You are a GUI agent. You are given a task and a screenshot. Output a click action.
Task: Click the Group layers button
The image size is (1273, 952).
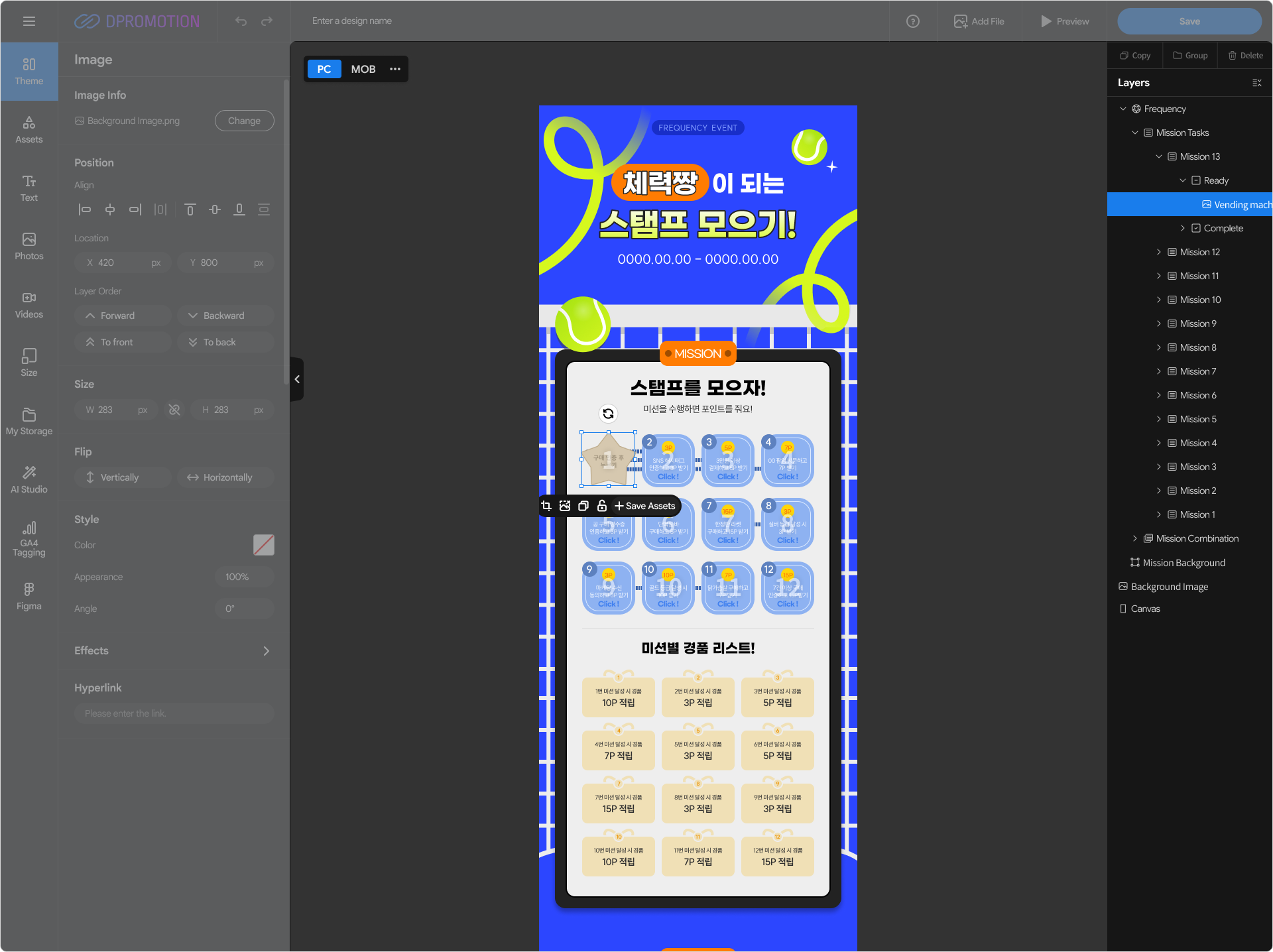(1190, 56)
